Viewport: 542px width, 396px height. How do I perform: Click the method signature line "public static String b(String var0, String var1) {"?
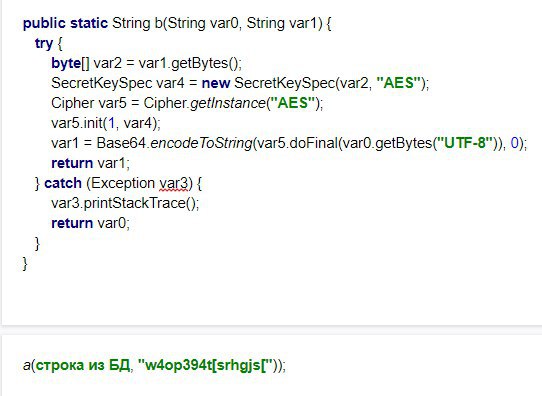click(177, 23)
